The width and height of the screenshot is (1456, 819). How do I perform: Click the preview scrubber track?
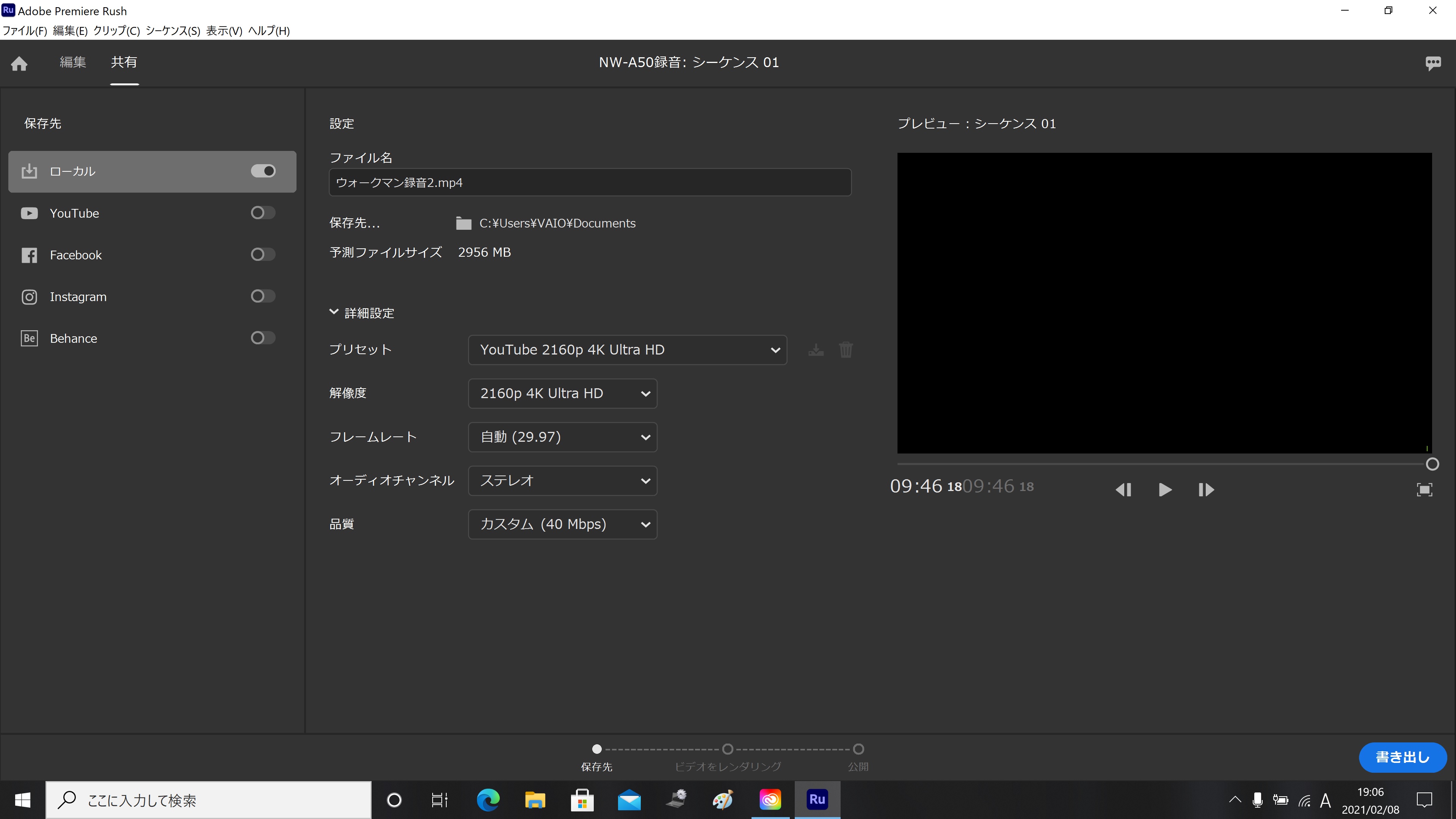(1161, 464)
